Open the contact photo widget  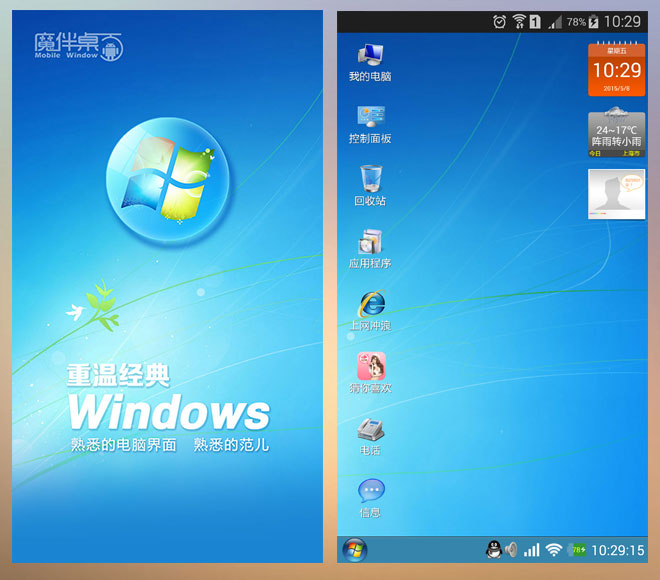coord(616,194)
